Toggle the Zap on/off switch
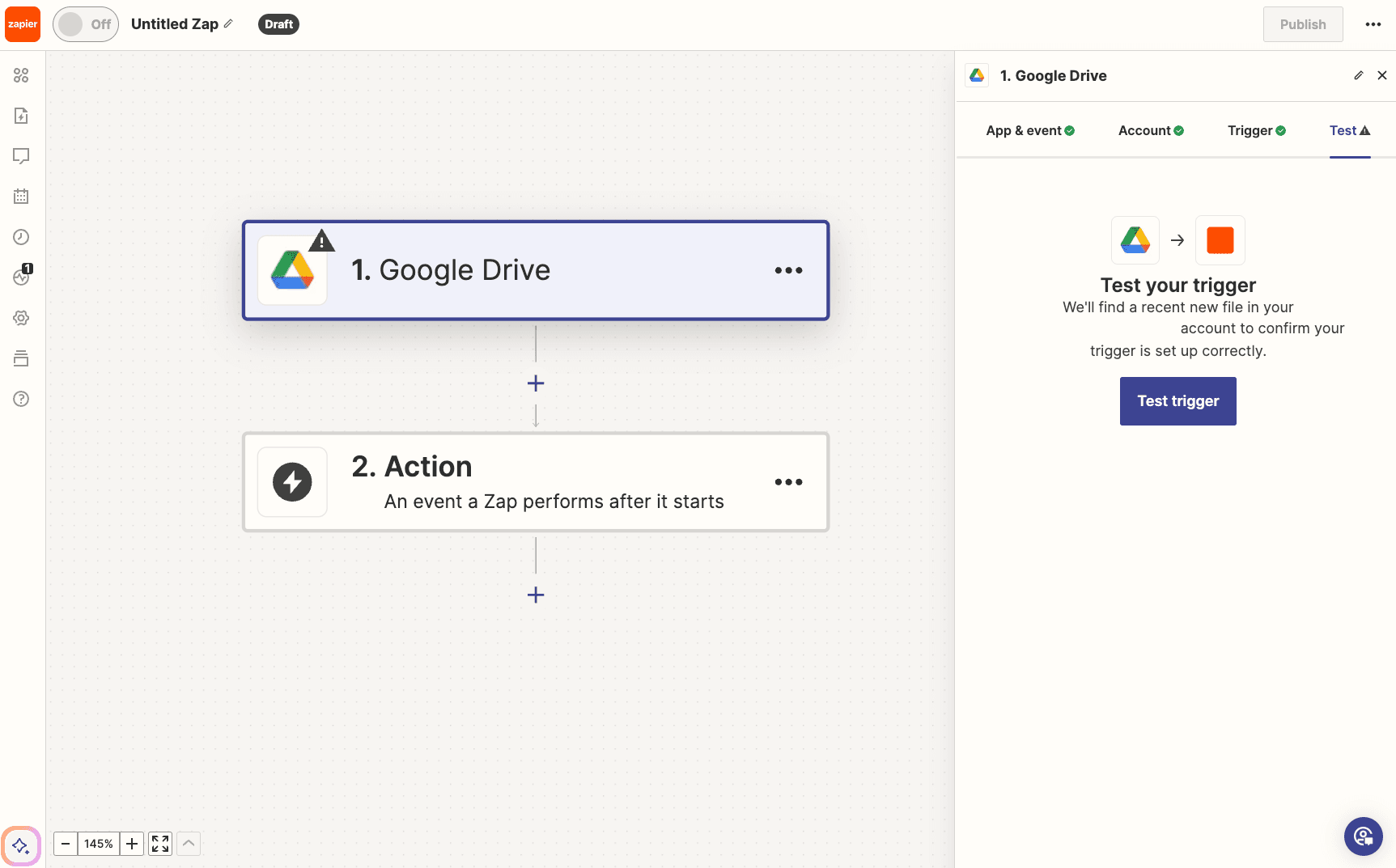Screen dimensions: 1396x868 point(85,24)
